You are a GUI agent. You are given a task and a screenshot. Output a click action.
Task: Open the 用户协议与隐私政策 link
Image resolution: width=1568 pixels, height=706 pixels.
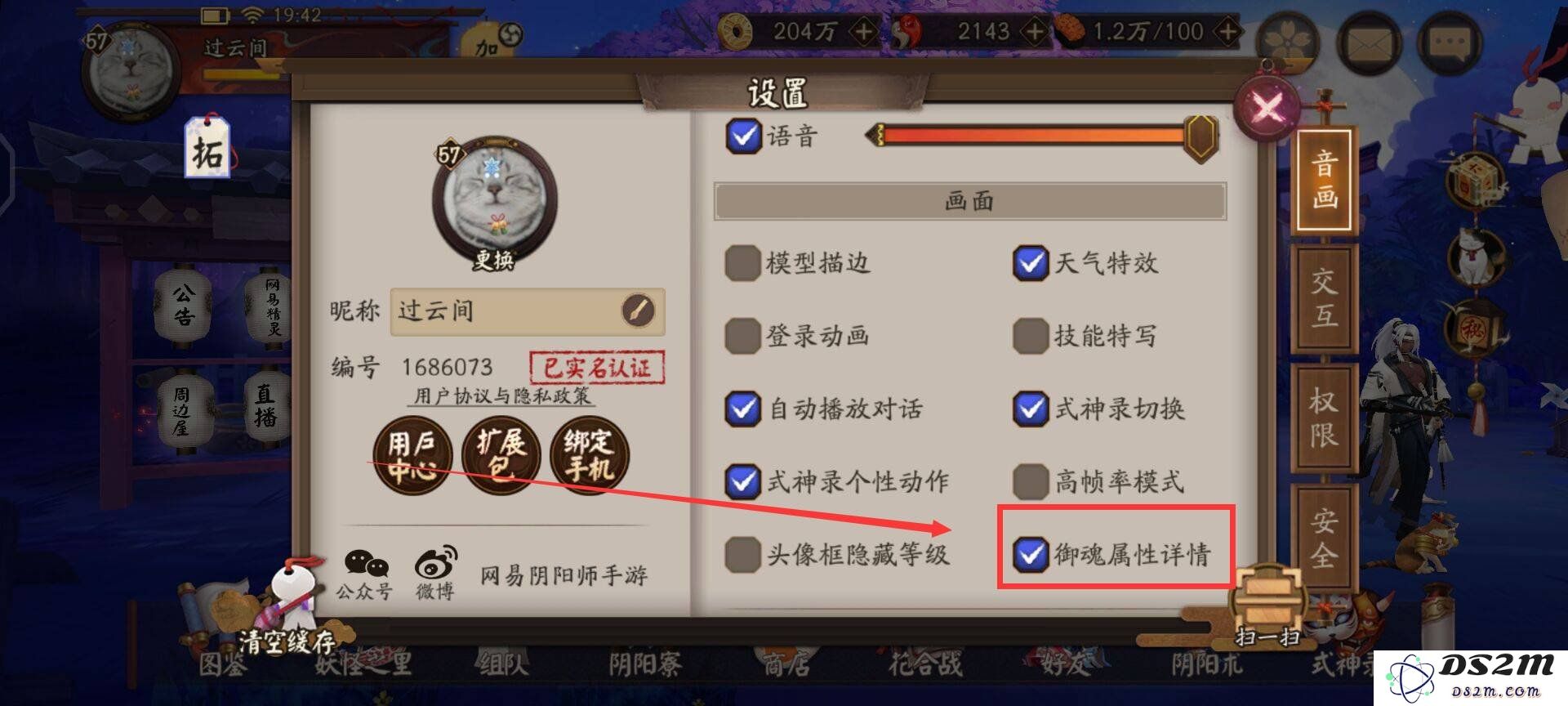point(502,396)
